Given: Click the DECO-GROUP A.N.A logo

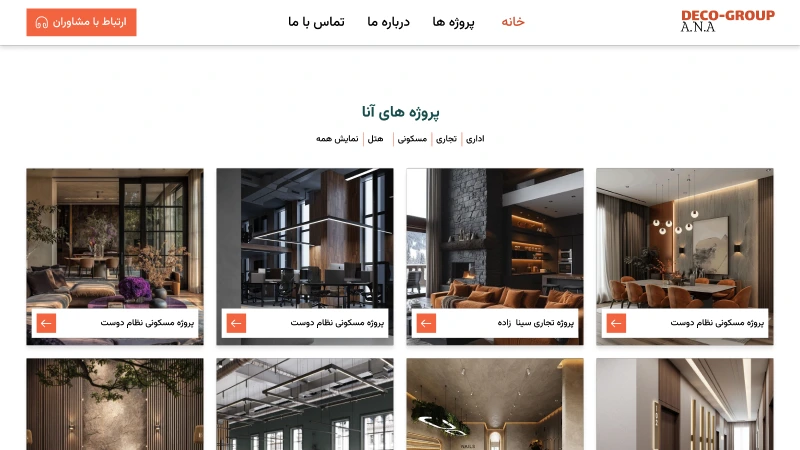Looking at the screenshot, I should pos(728,21).
